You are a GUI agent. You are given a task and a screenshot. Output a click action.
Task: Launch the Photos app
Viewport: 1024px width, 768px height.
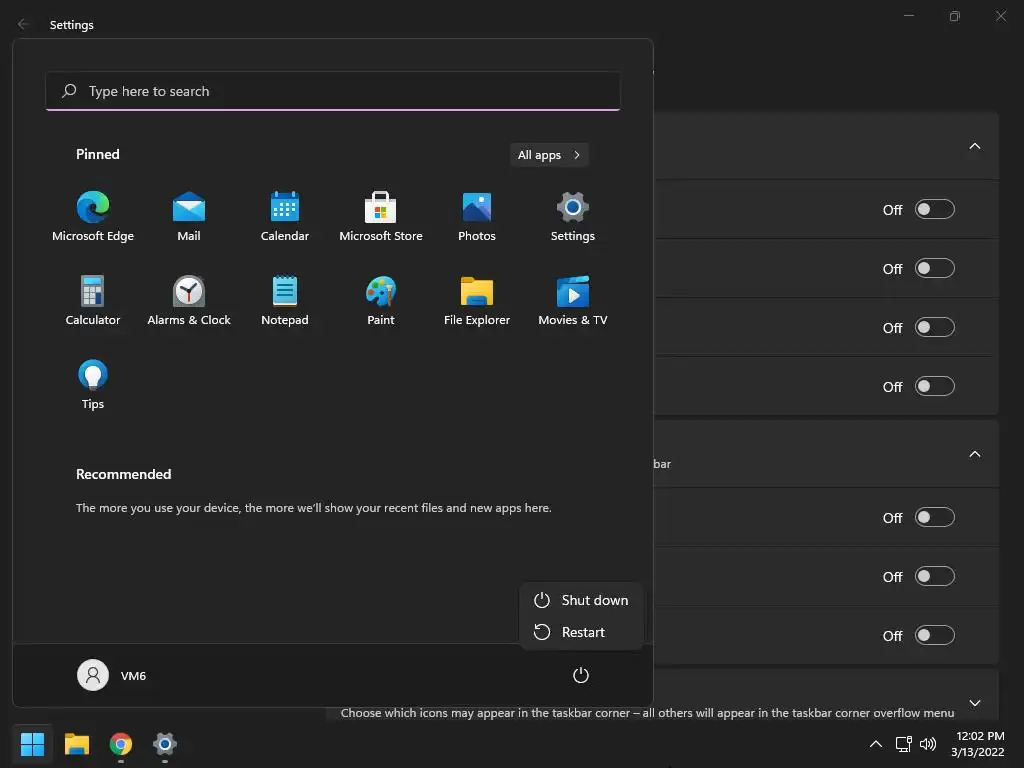(x=477, y=217)
